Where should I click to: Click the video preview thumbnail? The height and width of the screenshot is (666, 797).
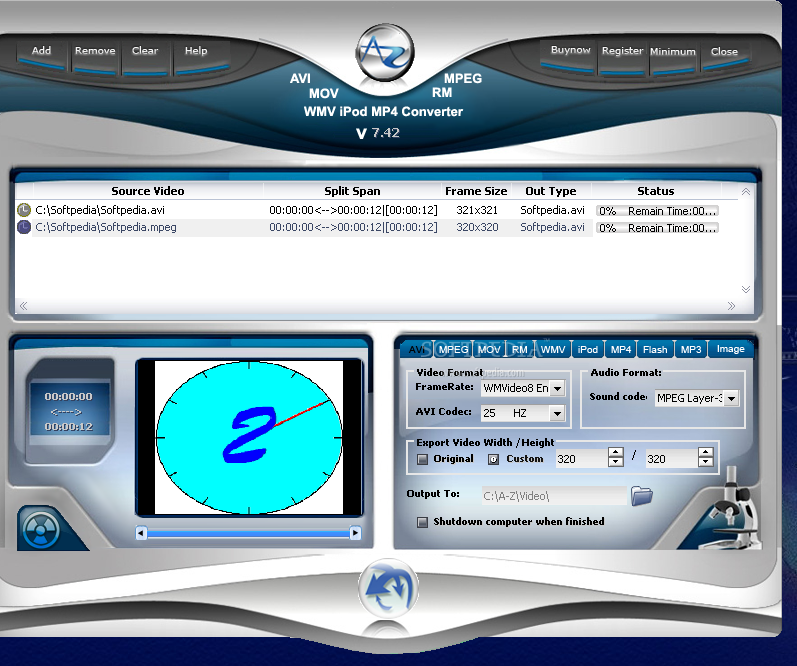coord(249,437)
